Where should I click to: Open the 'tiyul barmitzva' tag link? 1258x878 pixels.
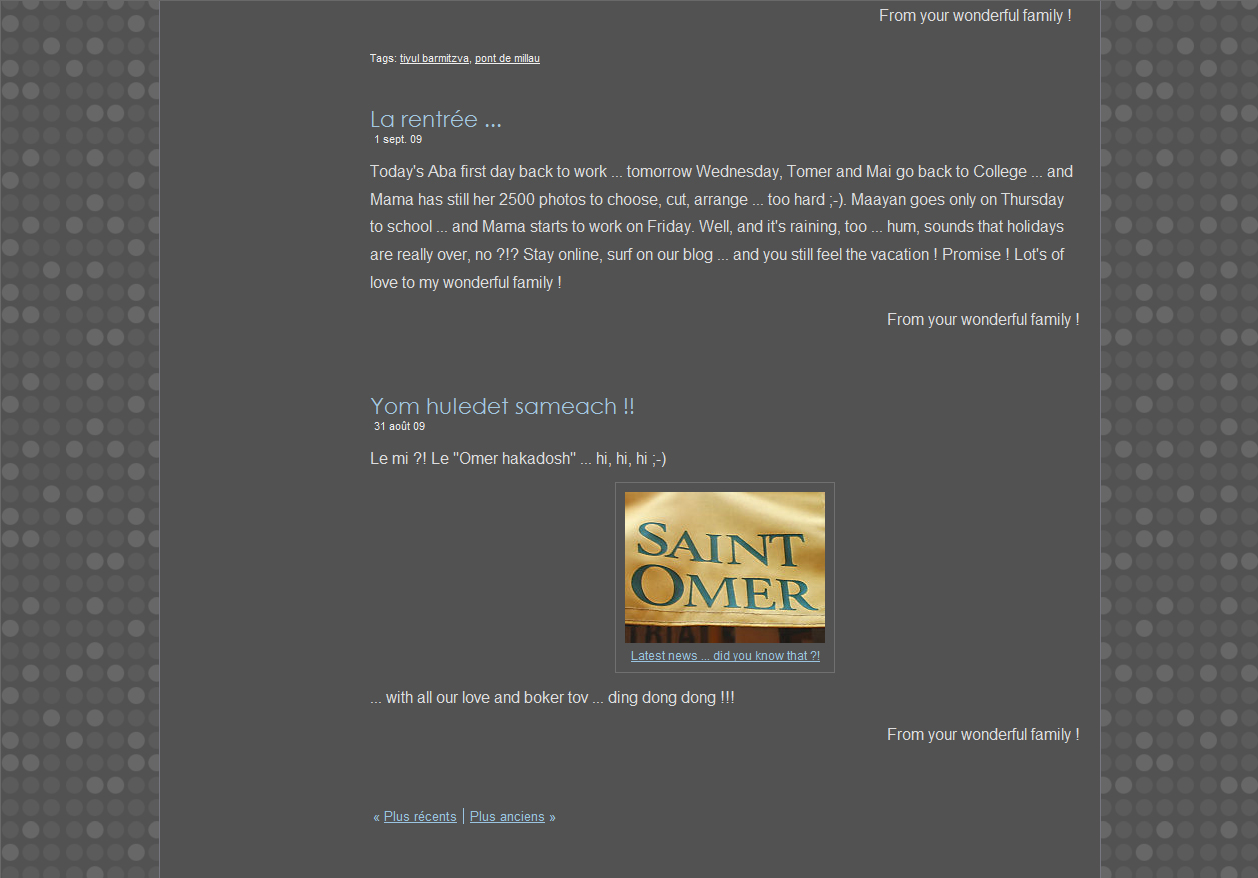(434, 59)
